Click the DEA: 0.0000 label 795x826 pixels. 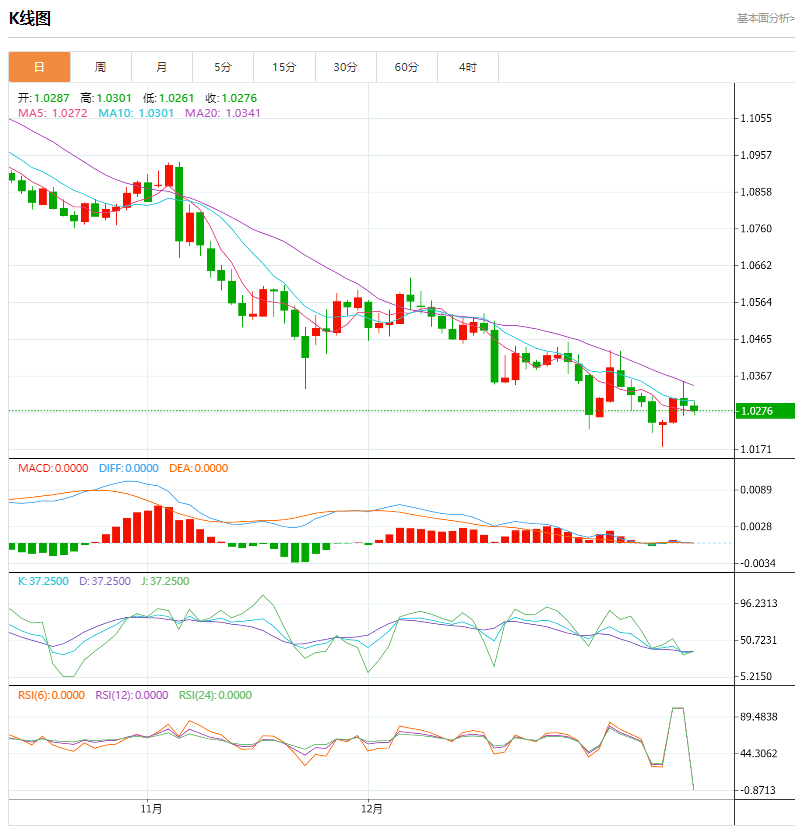pyautogui.click(x=199, y=468)
